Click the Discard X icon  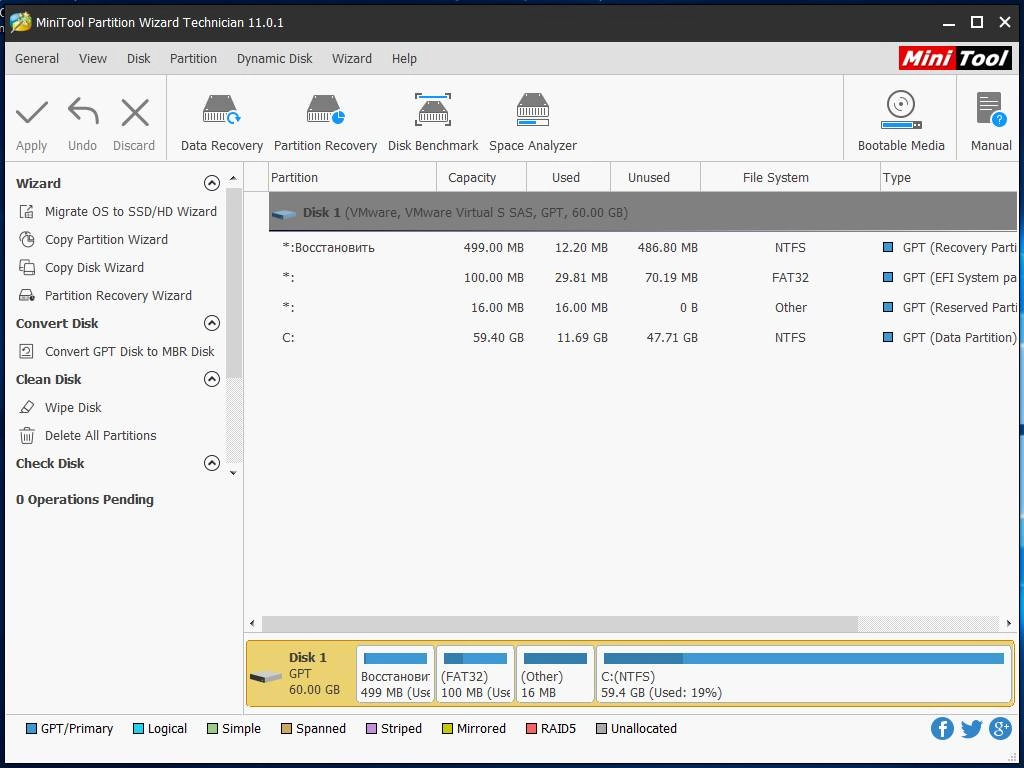(135, 112)
